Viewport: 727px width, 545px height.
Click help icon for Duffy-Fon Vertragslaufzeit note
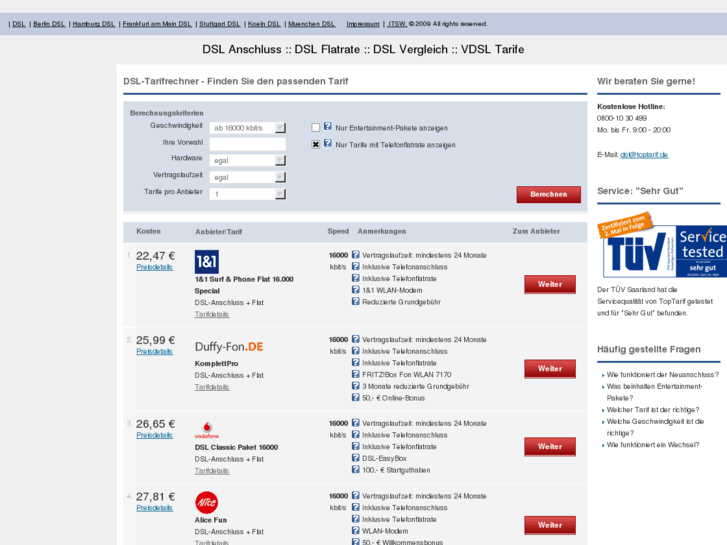pyautogui.click(x=356, y=339)
